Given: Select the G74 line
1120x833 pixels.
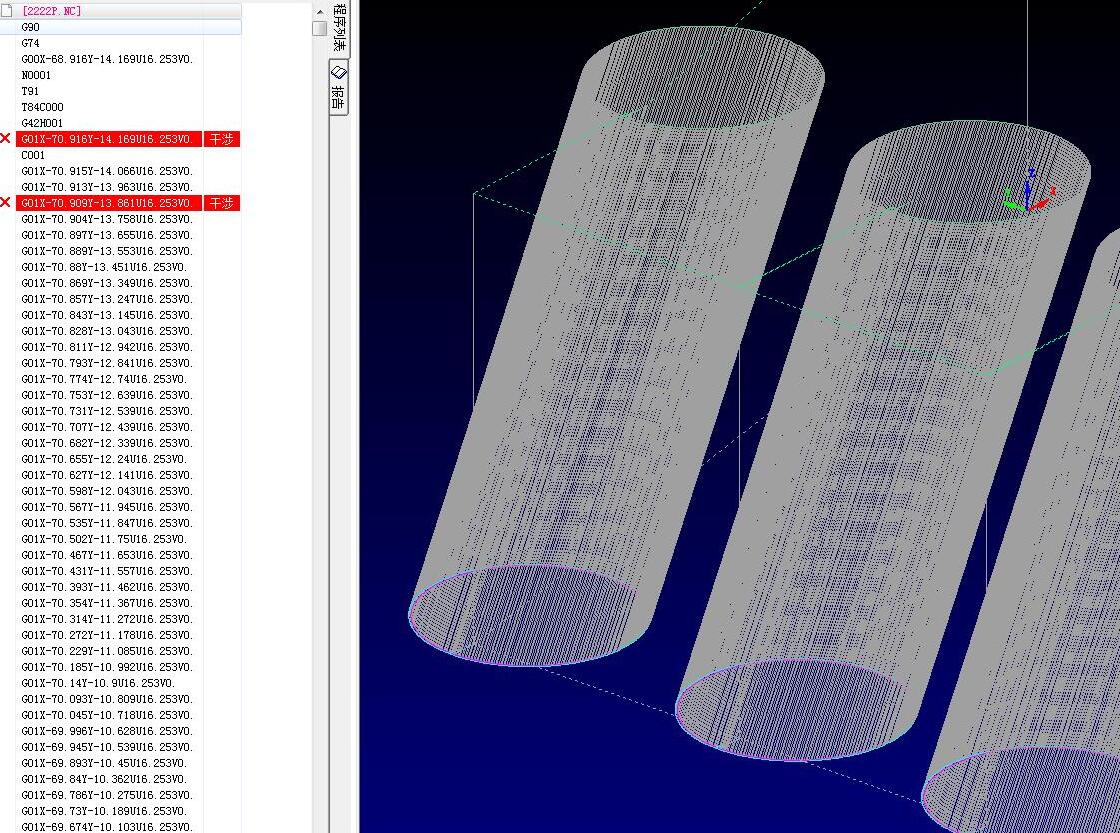Looking at the screenshot, I should pos(31,43).
